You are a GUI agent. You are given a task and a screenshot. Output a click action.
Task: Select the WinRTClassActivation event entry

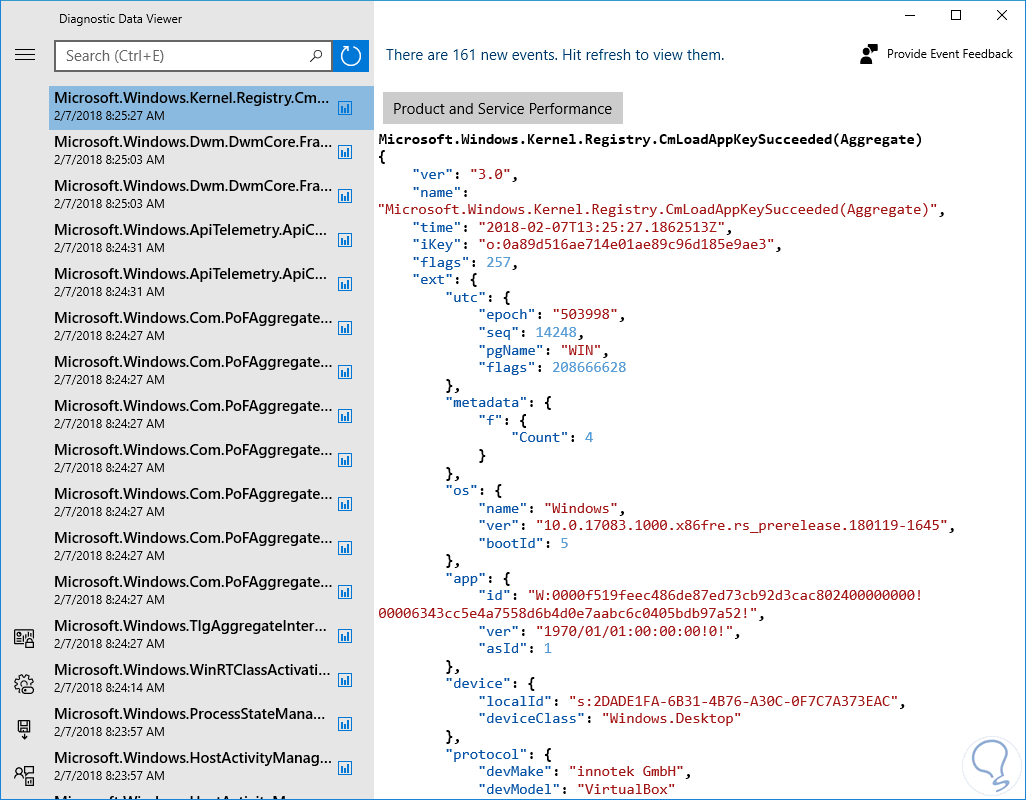[192, 679]
